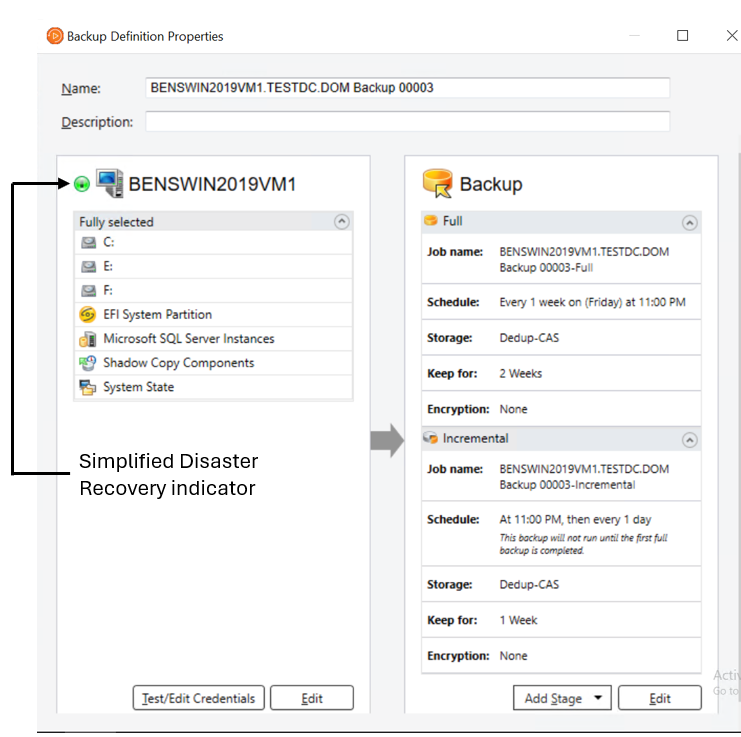Click Test/Edit Credentials button
The image size is (741, 737).
pos(198,698)
